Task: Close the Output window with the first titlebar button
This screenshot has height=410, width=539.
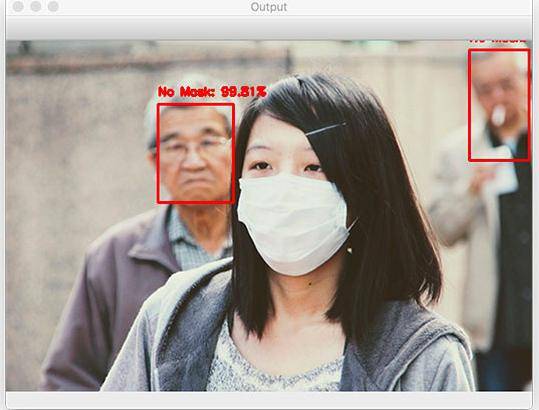Action: (x=18, y=7)
